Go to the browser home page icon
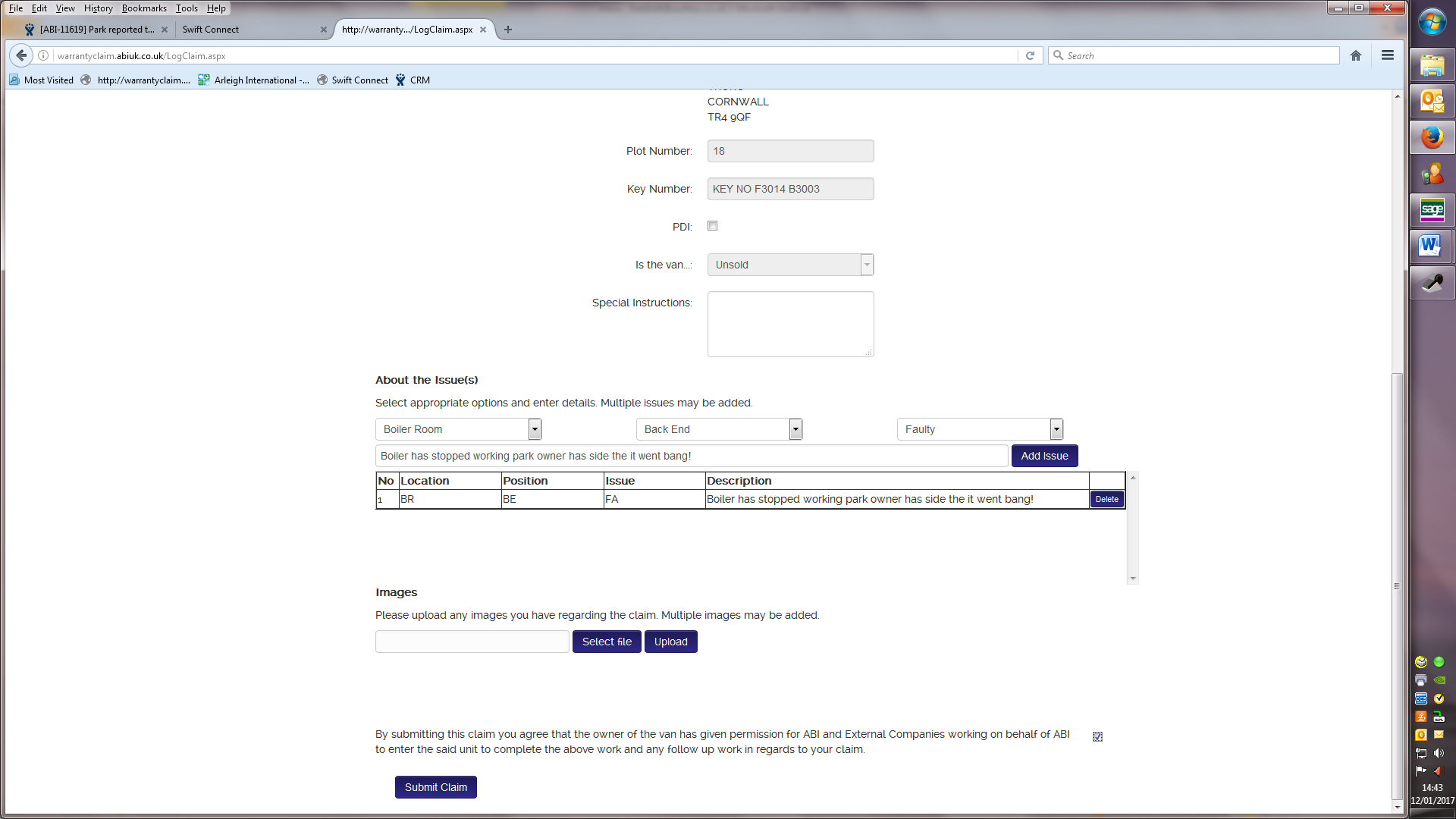 [x=1356, y=55]
